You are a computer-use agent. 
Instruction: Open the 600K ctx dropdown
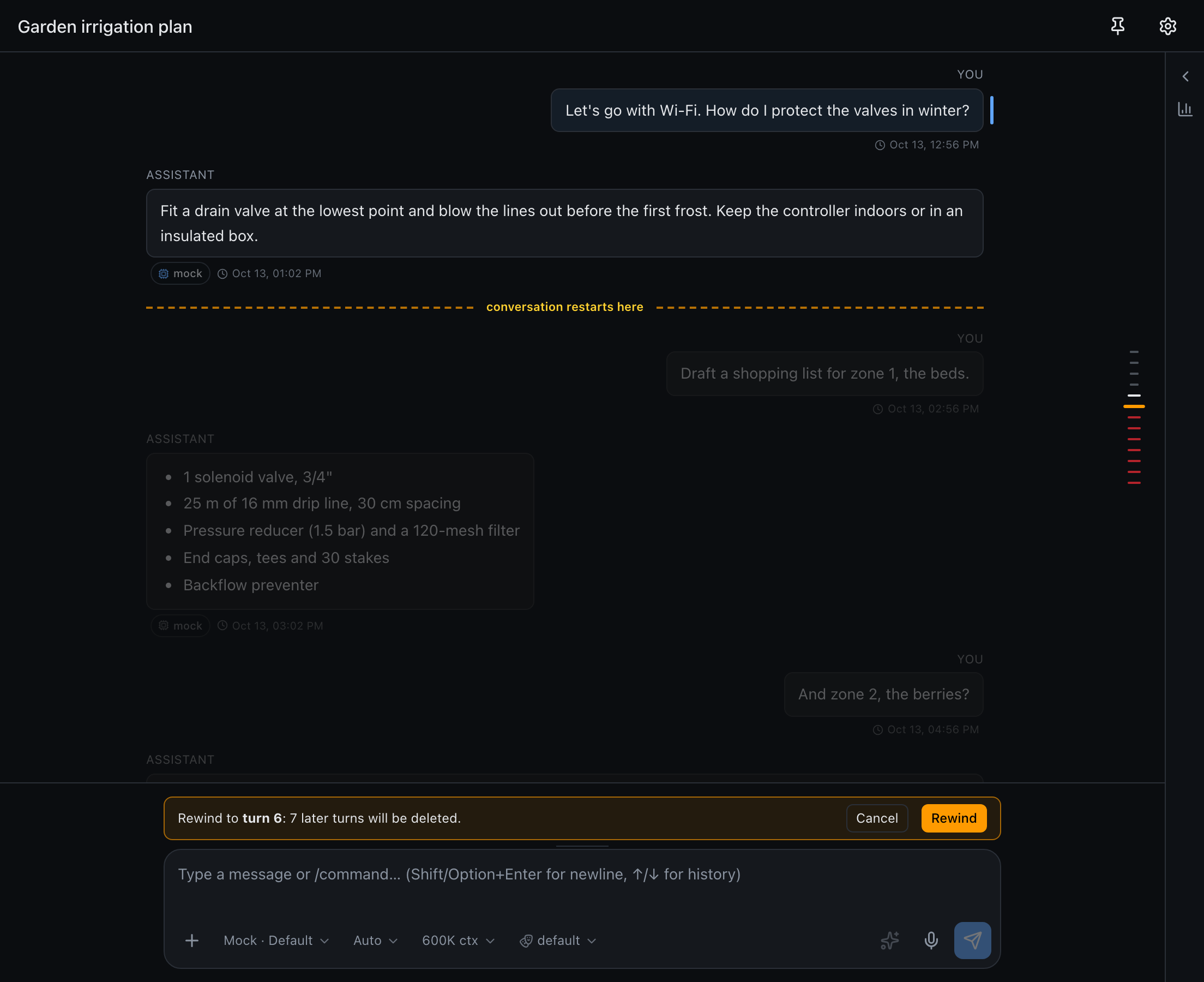(459, 940)
